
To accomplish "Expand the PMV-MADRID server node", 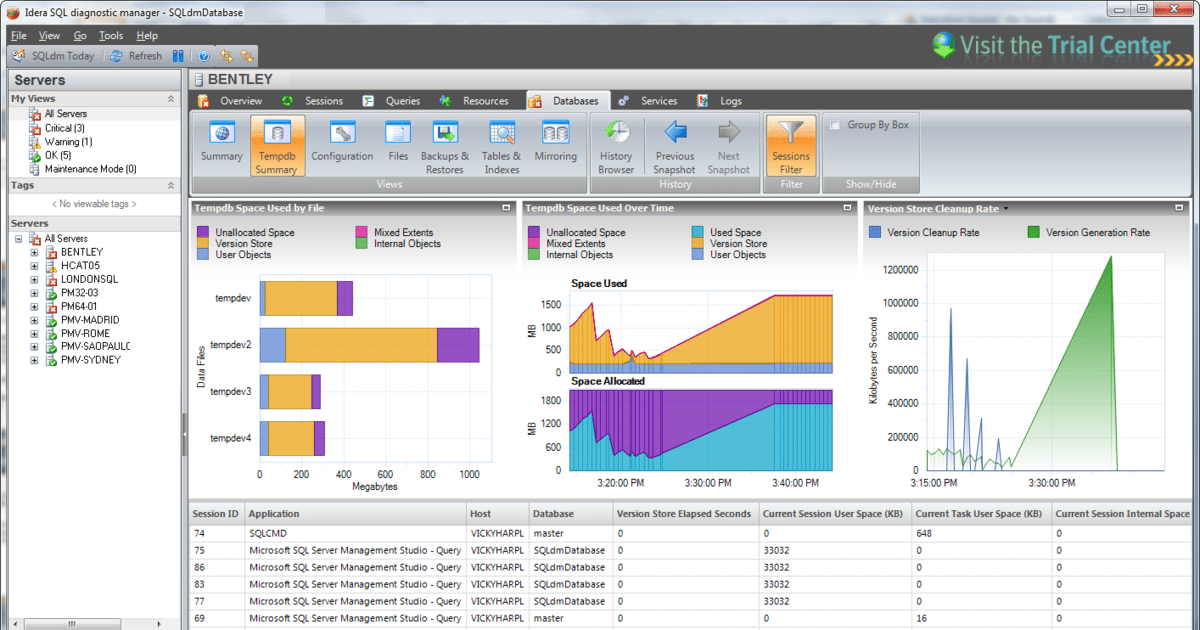I will (x=36, y=320).
